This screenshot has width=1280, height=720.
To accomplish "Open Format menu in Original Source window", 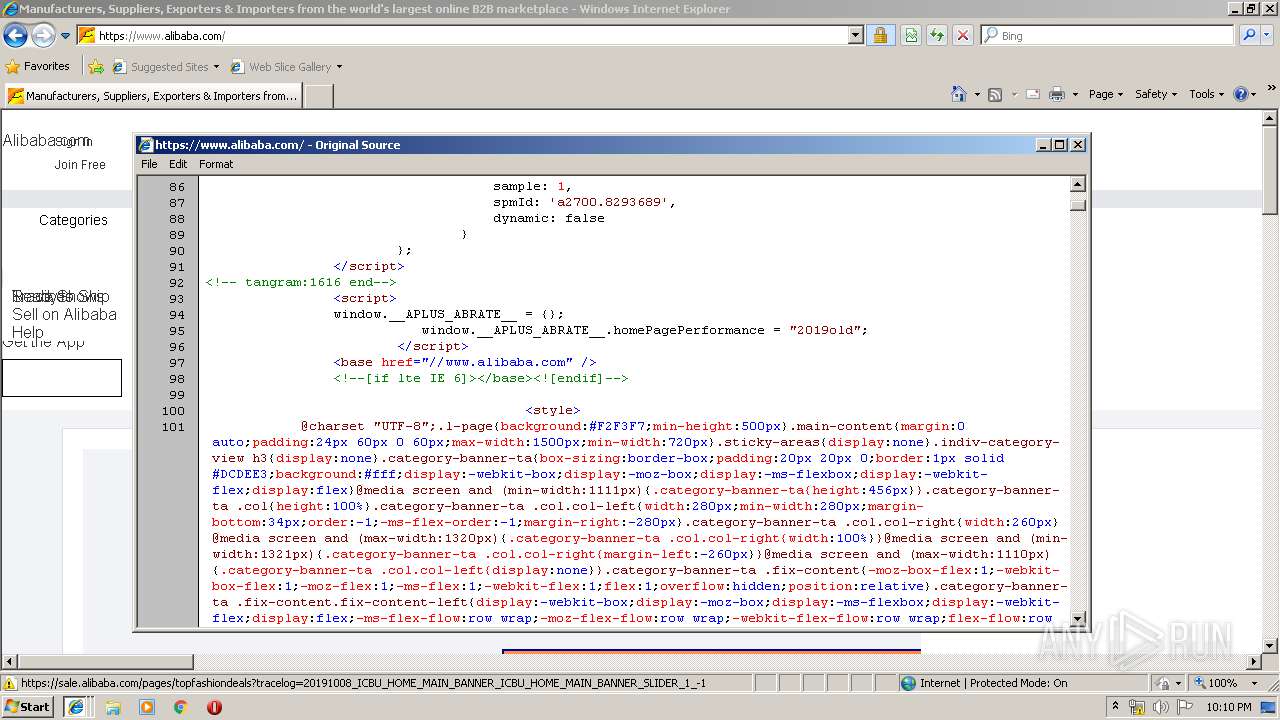I will 216,164.
